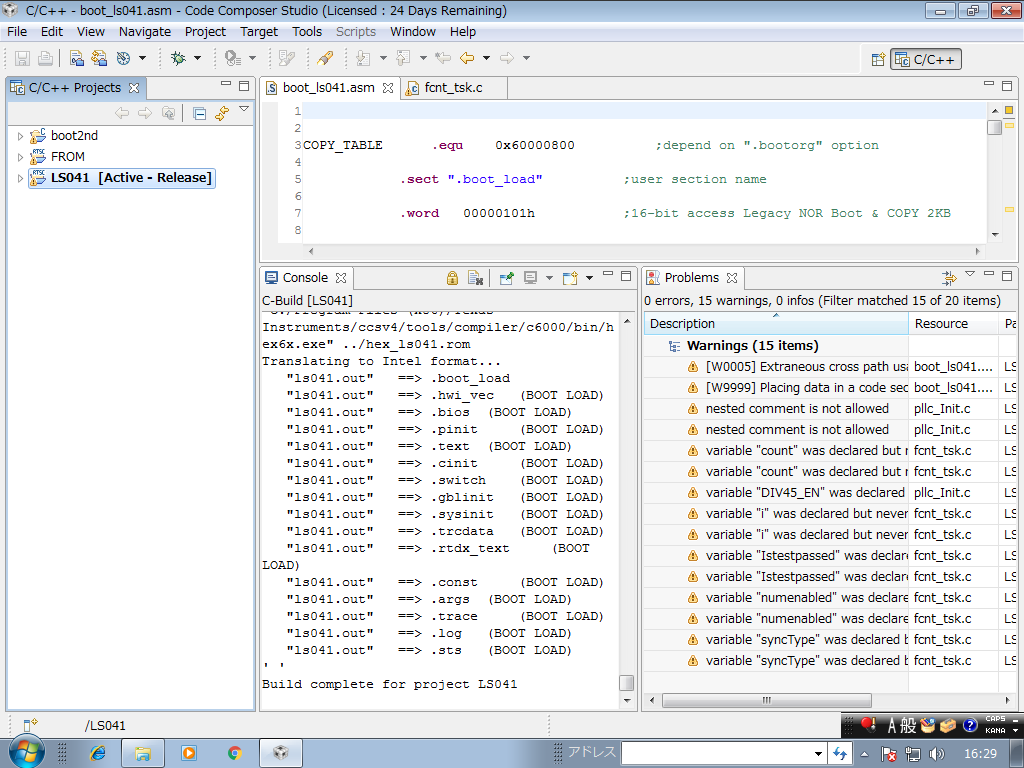Toggle the Pin Console icon
Screen dimensions: 1024x768
506,278
